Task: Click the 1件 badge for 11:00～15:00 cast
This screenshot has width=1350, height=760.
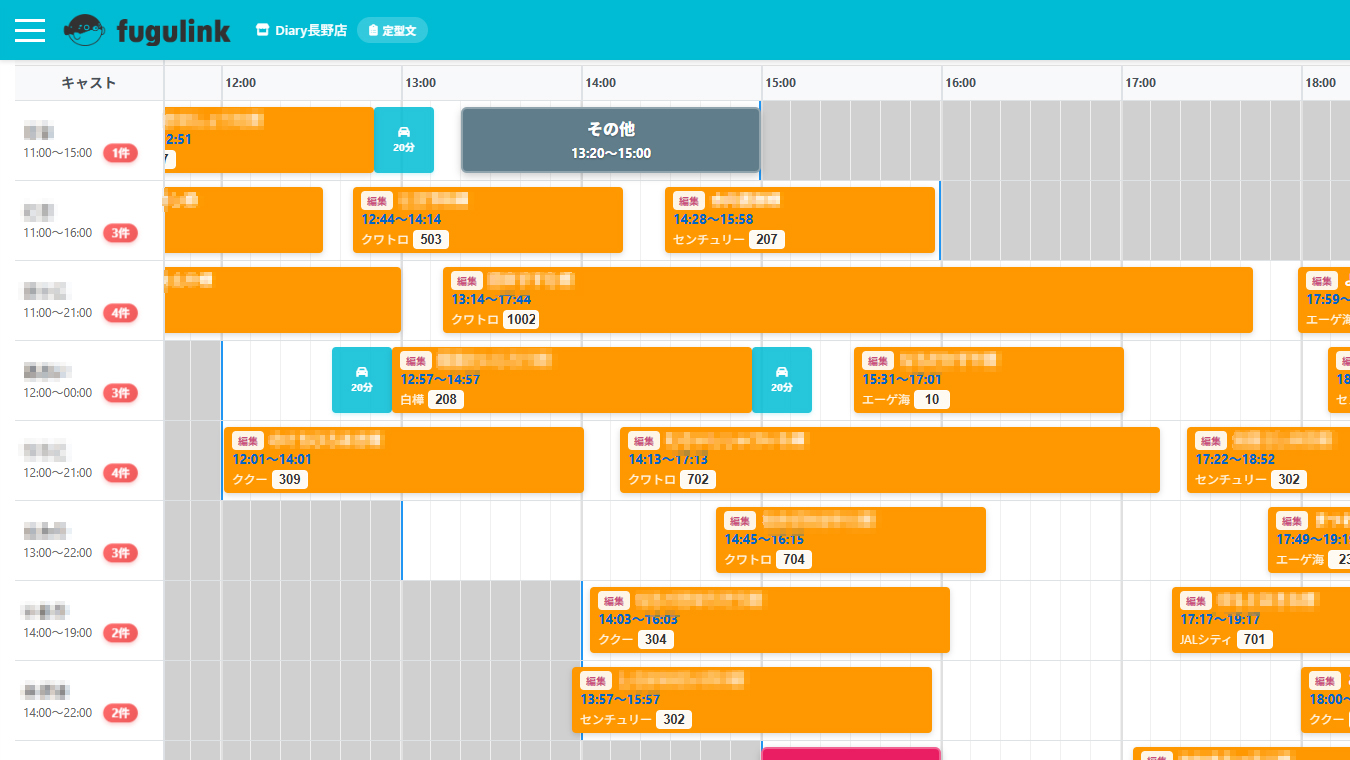Action: [x=120, y=153]
